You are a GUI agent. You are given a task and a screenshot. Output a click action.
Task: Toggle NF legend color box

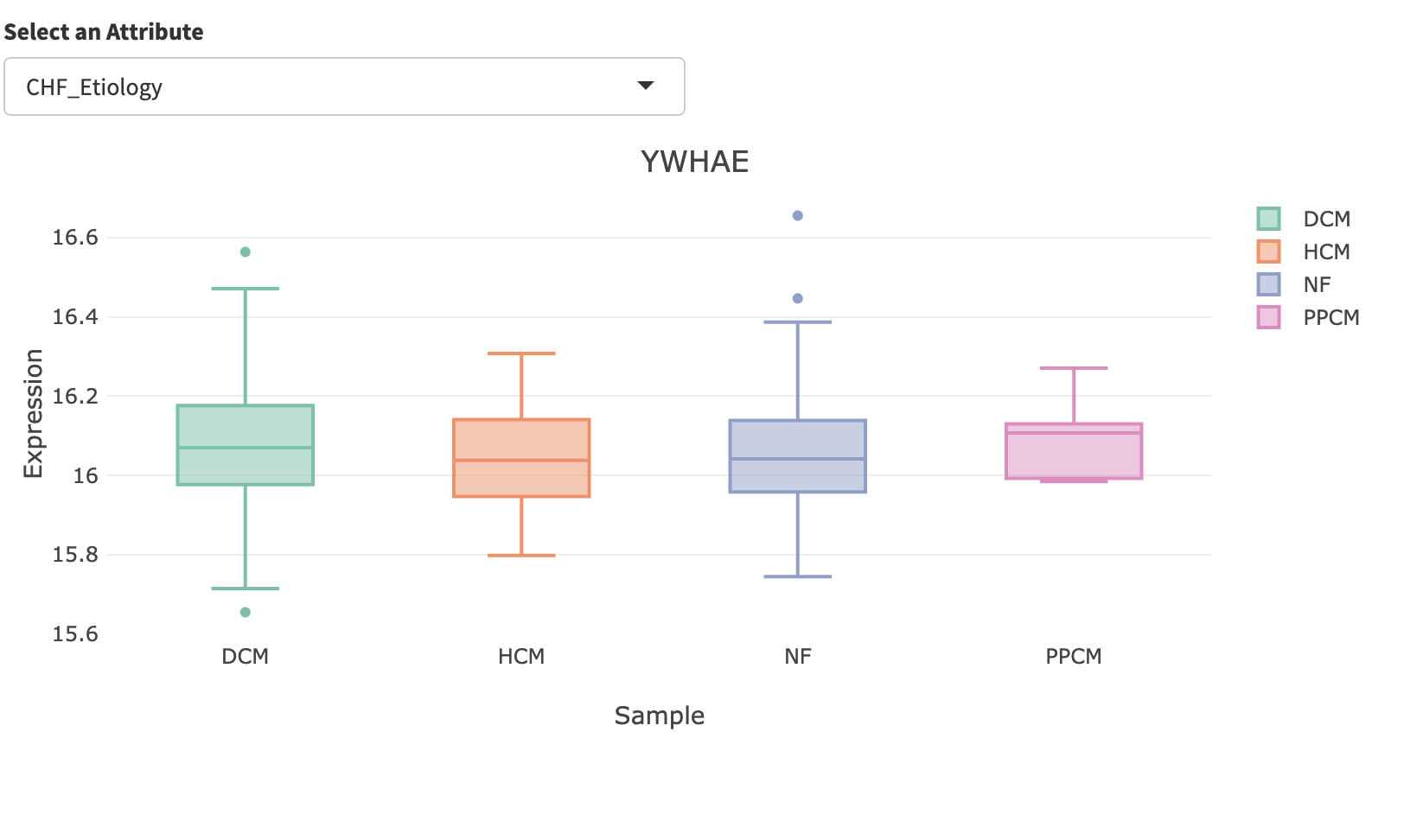1268,284
